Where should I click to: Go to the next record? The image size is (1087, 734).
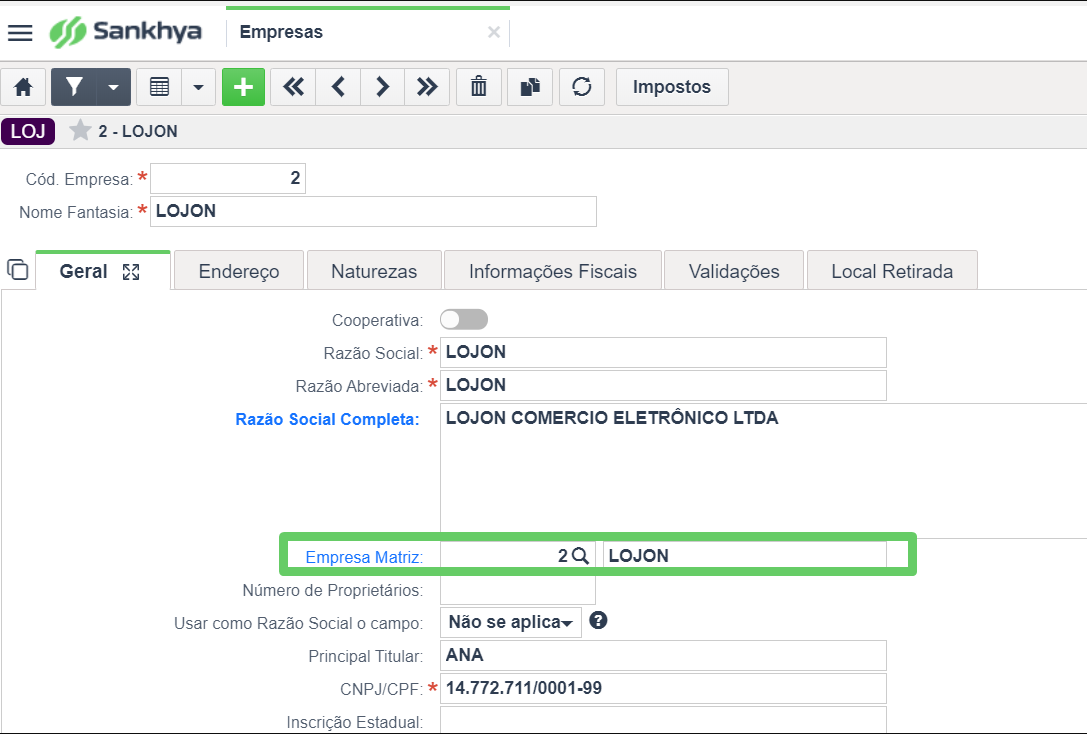(x=383, y=87)
